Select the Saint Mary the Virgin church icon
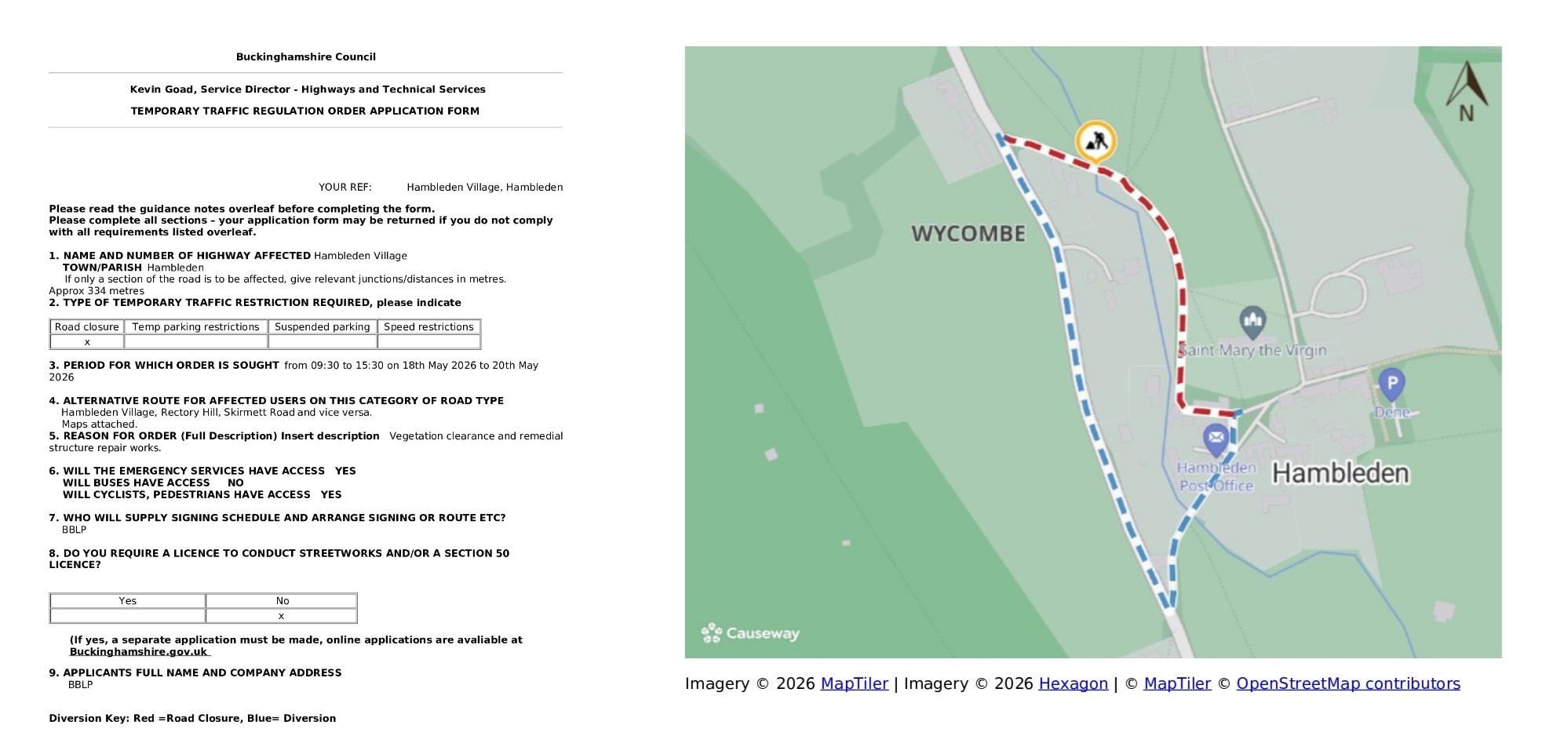This screenshot has height=736, width=1568. (1253, 322)
